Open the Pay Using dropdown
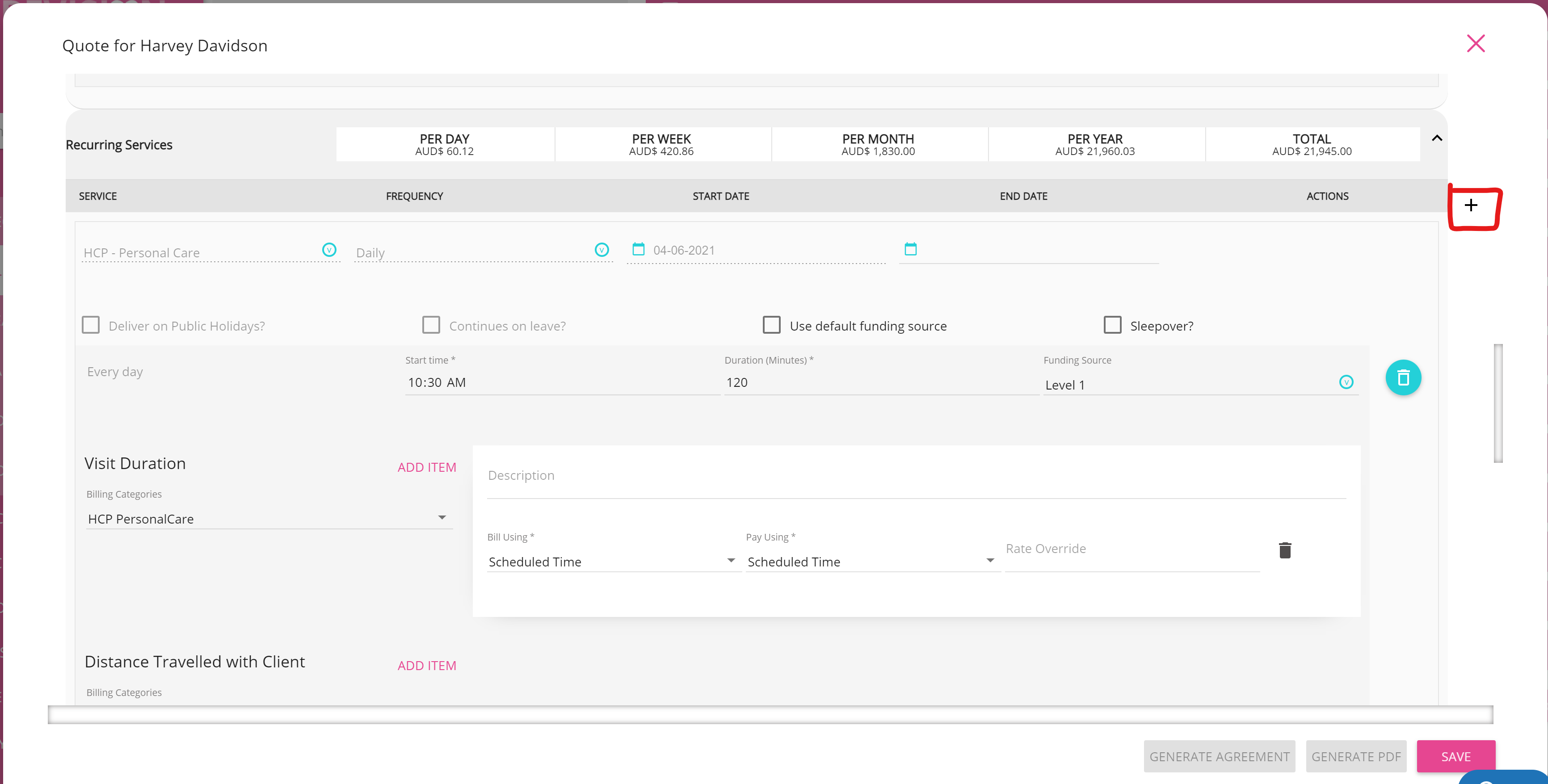1548x784 pixels. [873, 562]
